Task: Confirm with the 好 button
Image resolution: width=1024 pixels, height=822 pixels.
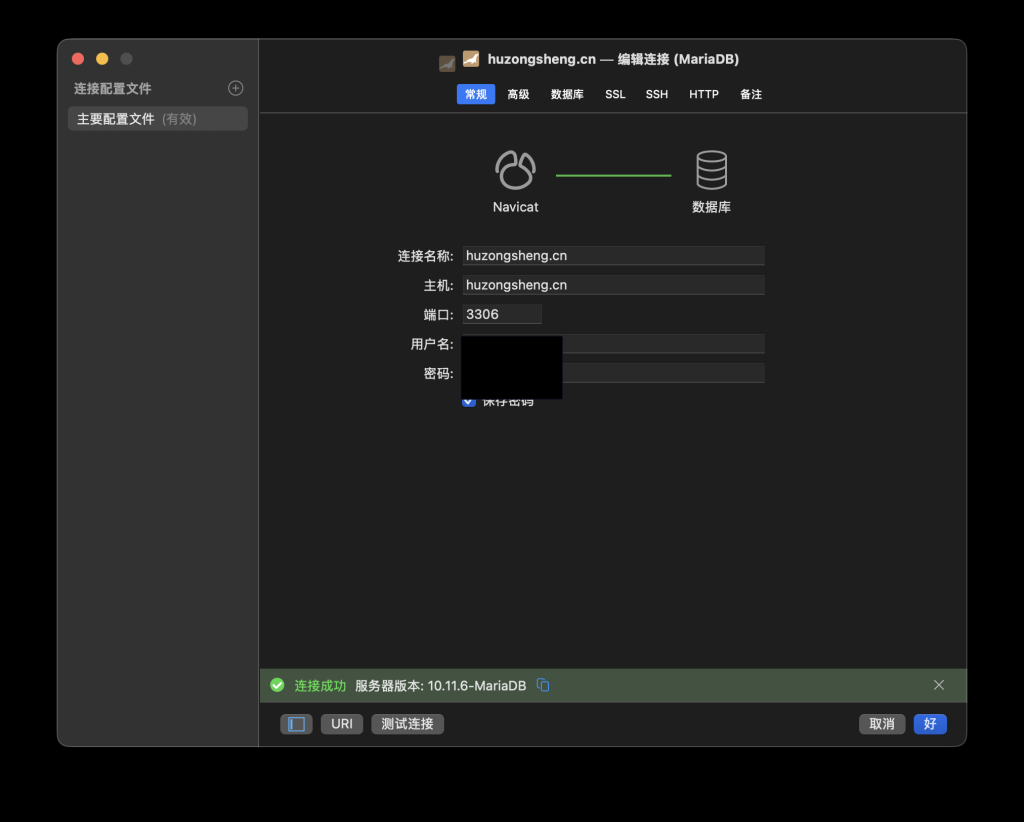Action: tap(929, 724)
